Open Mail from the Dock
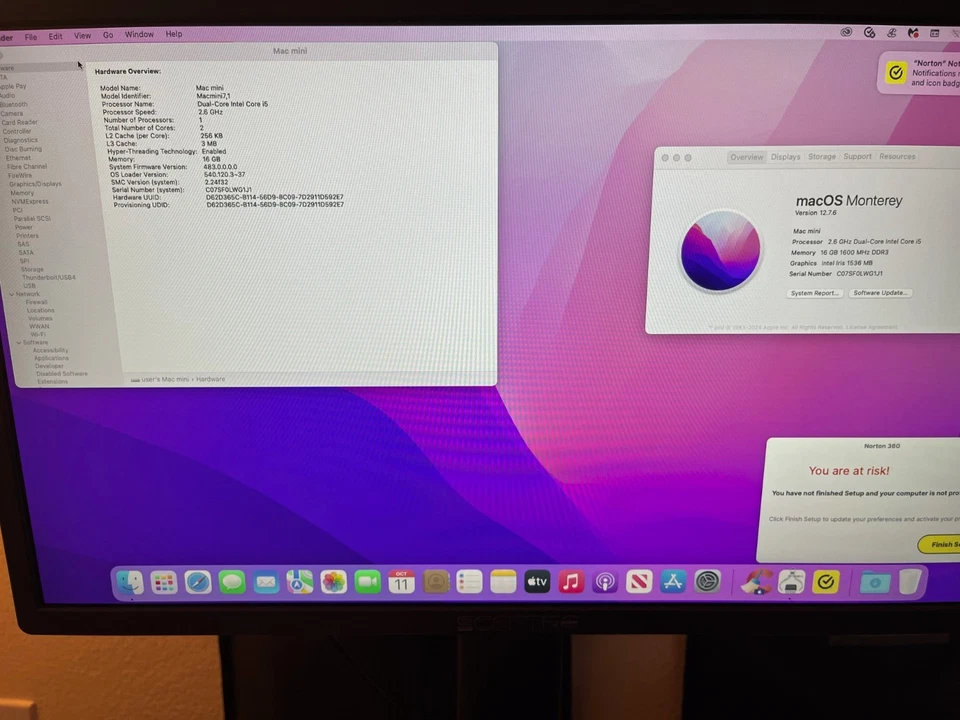960x720 pixels. [x=265, y=581]
